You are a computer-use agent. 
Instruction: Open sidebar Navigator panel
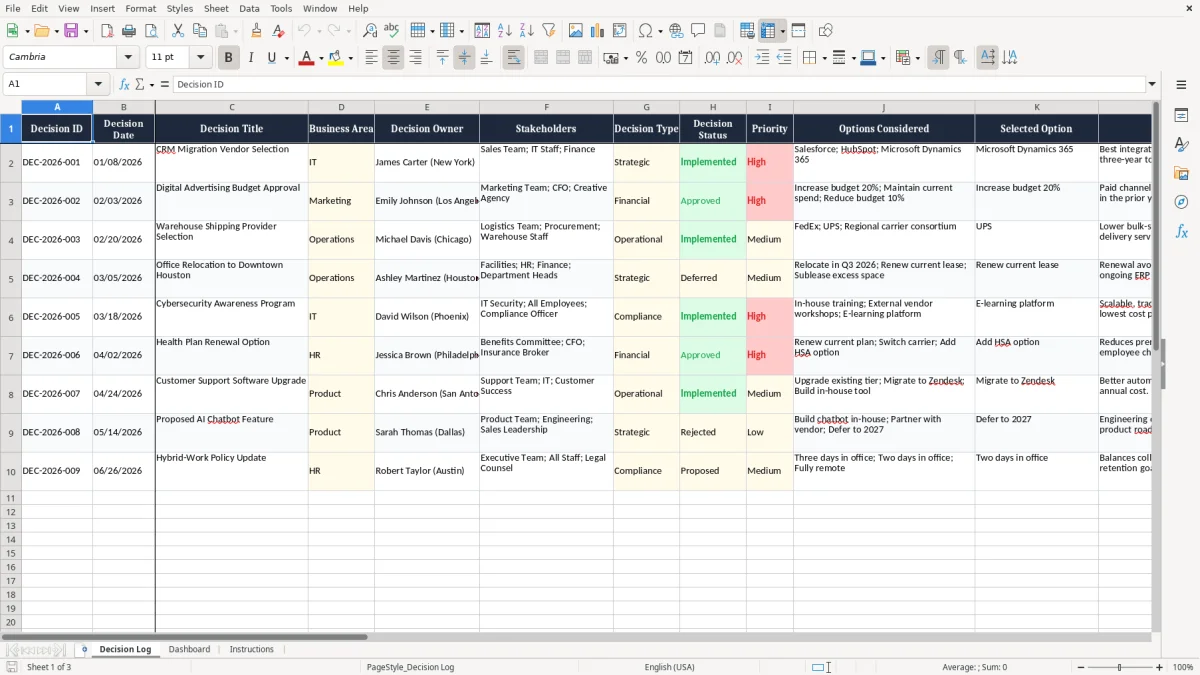click(x=1181, y=202)
